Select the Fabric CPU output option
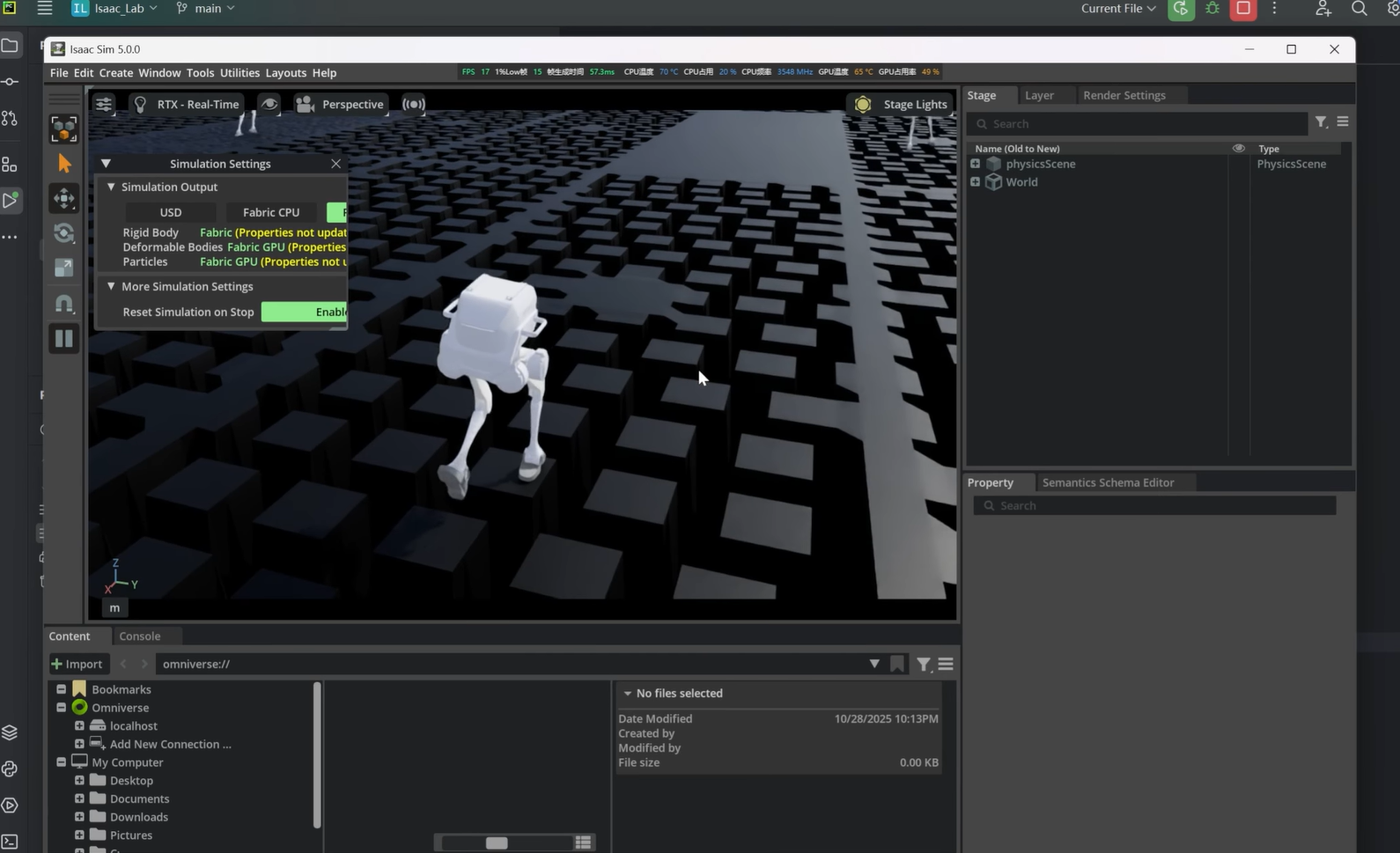 (x=271, y=212)
